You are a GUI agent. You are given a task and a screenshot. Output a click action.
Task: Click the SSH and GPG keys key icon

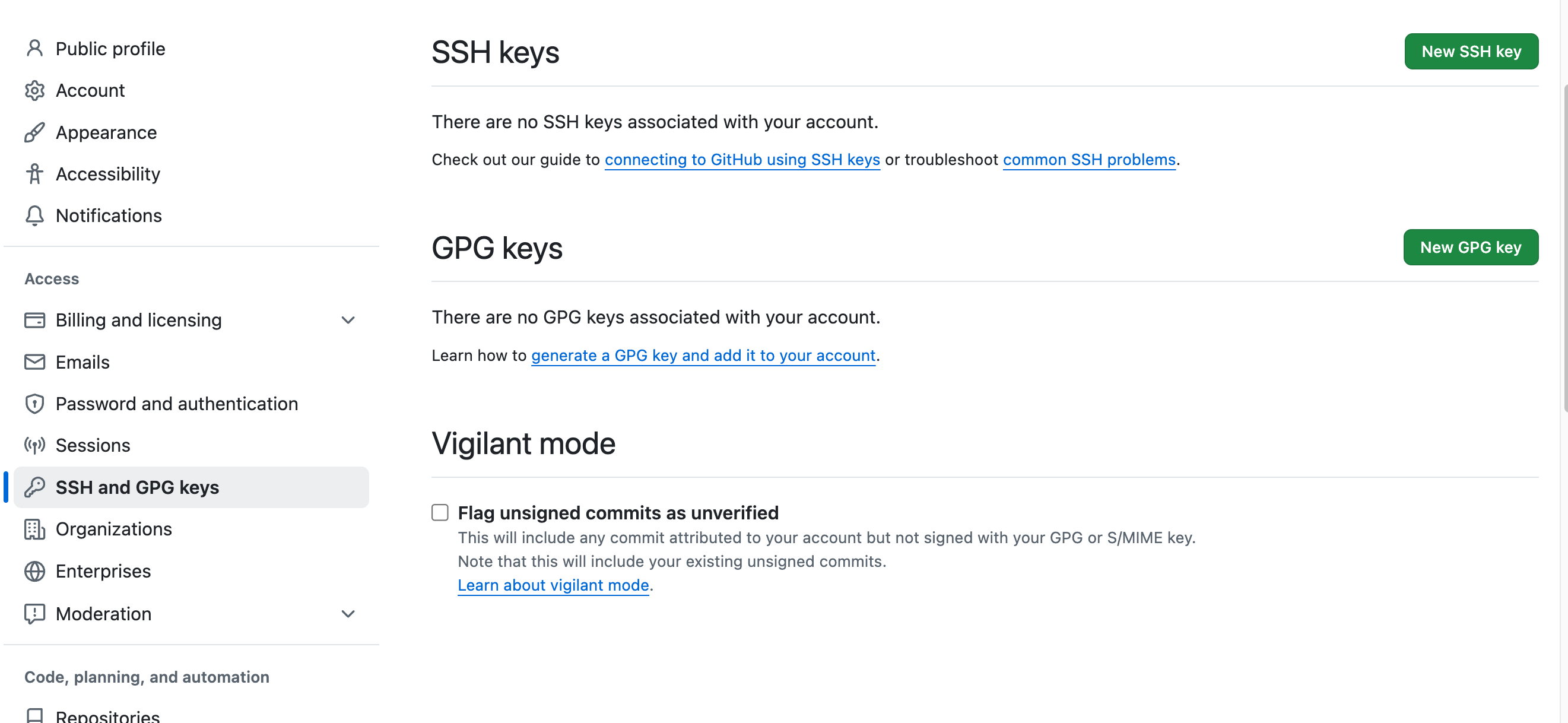pyautogui.click(x=34, y=487)
